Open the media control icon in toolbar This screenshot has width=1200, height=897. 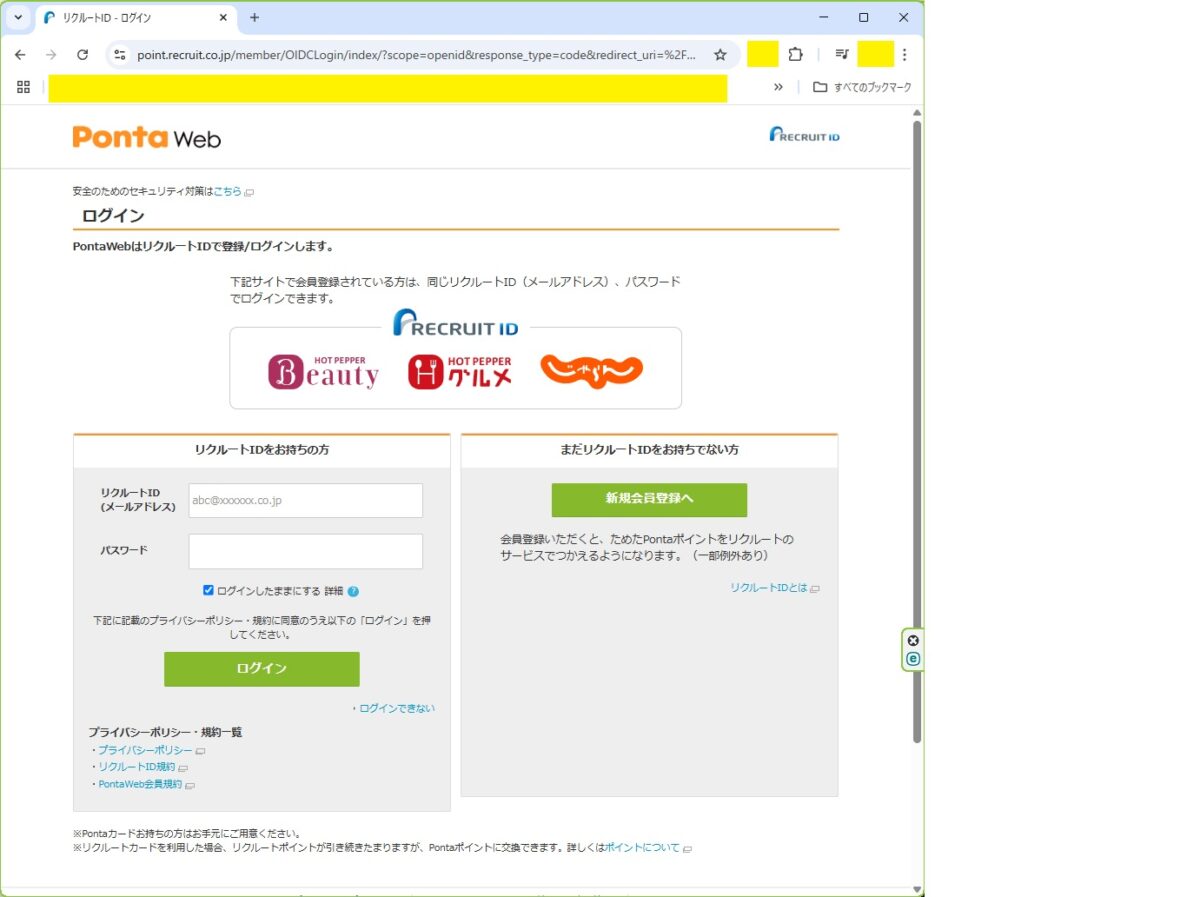842,55
